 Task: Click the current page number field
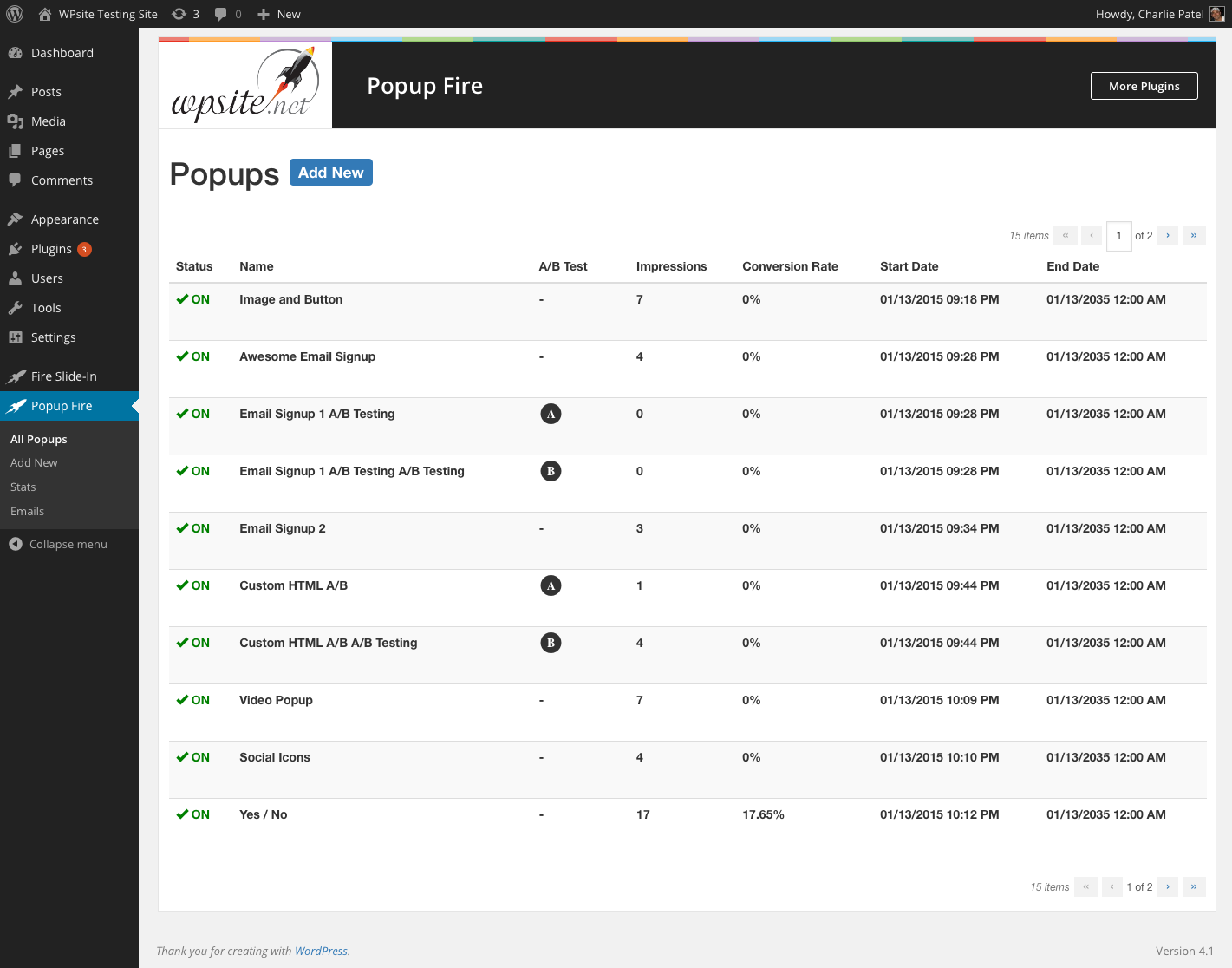pyautogui.click(x=1119, y=235)
